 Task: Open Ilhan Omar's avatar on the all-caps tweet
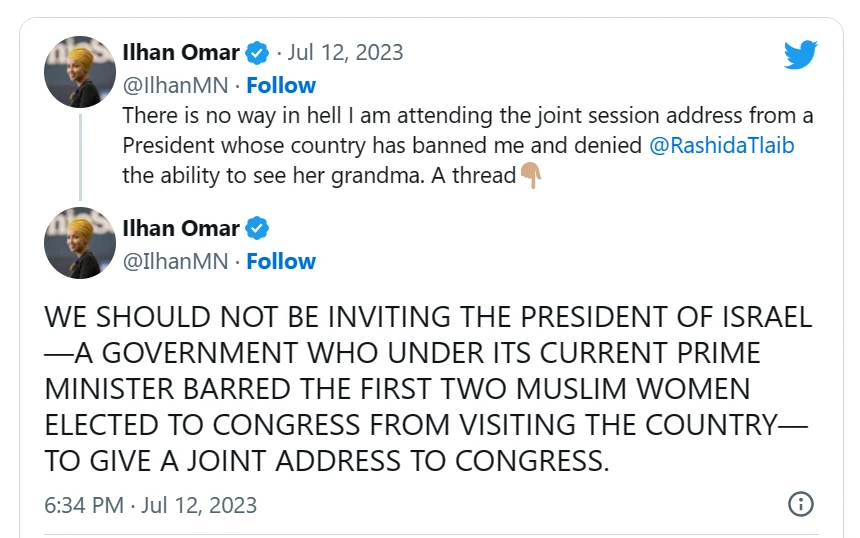pyautogui.click(x=81, y=243)
